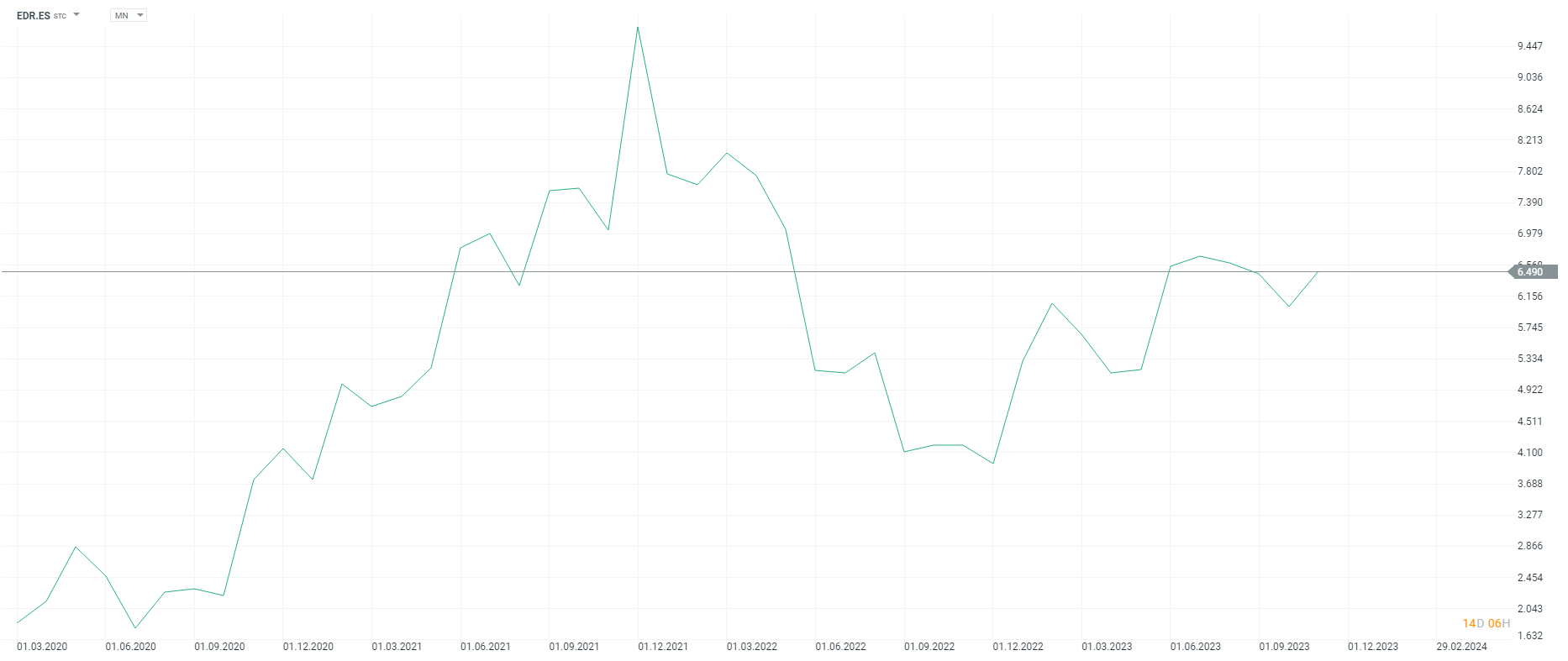Click the 01.03.2020 date label
This screenshot has width=1568, height=661.
(x=42, y=647)
